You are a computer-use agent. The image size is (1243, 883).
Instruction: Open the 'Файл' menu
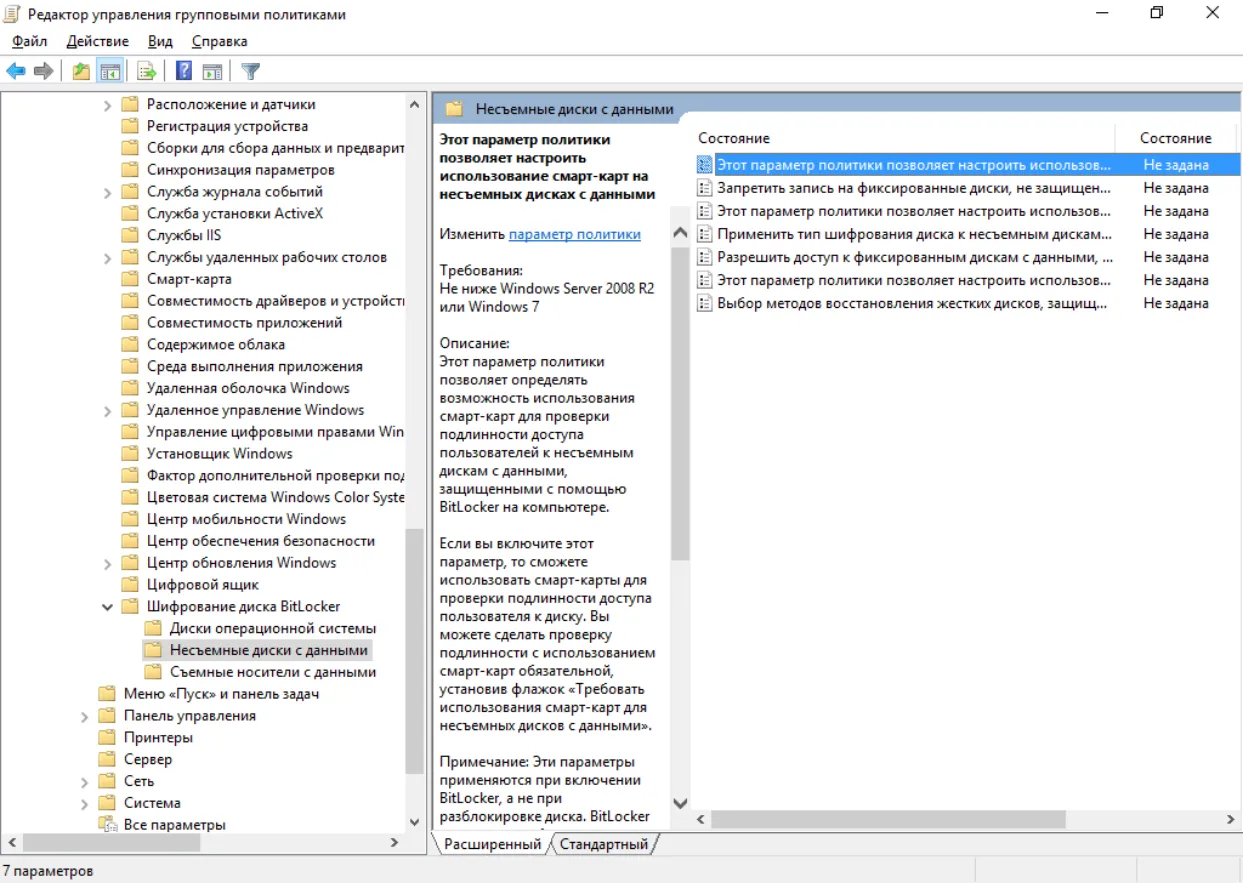point(30,41)
